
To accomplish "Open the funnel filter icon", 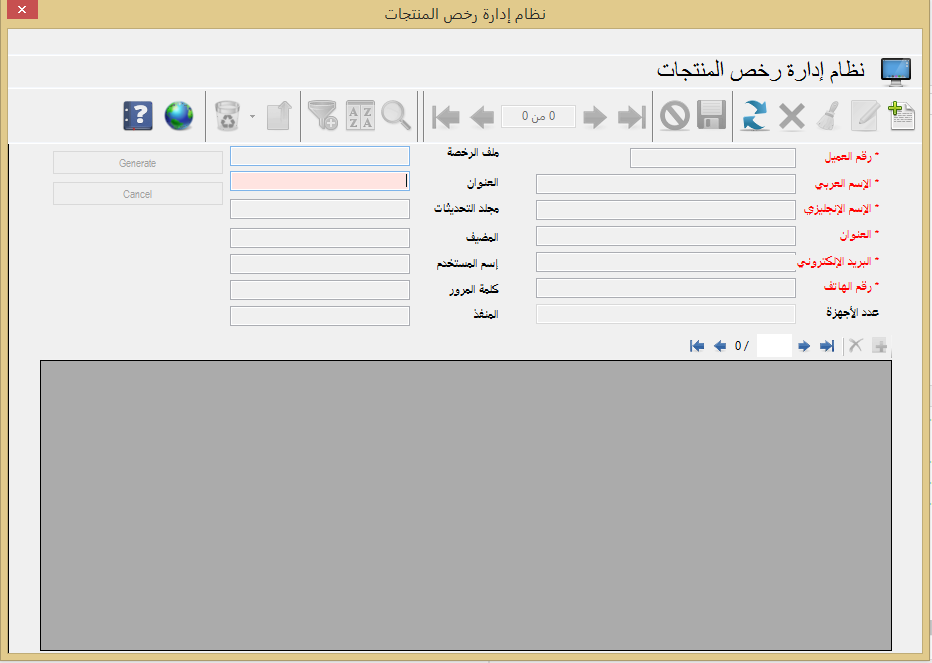I will pyautogui.click(x=323, y=116).
